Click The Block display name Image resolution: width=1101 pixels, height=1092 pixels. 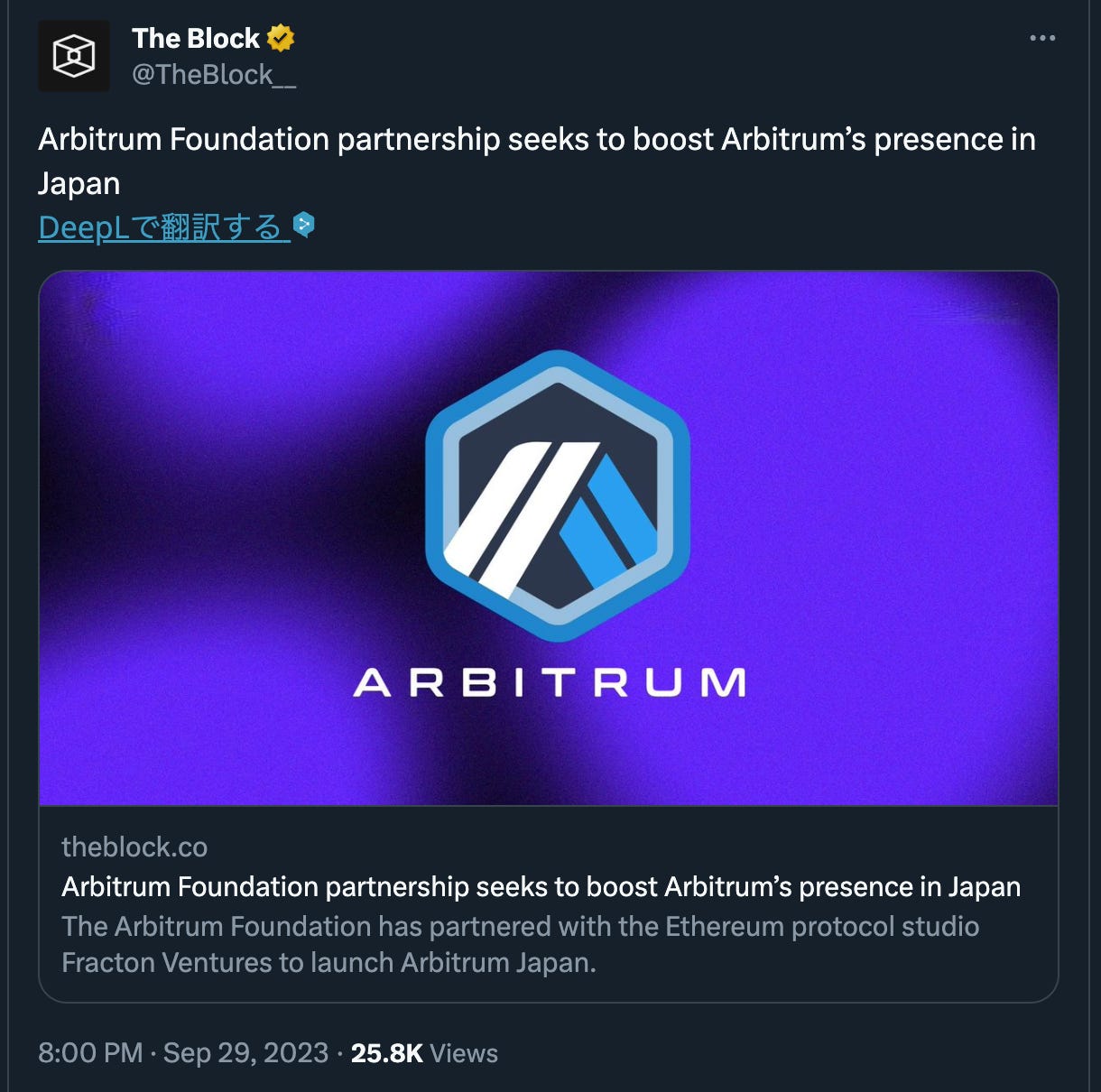(x=196, y=38)
